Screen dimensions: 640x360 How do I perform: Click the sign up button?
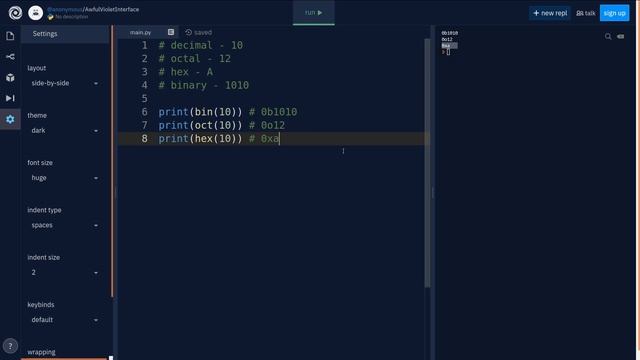pos(614,13)
